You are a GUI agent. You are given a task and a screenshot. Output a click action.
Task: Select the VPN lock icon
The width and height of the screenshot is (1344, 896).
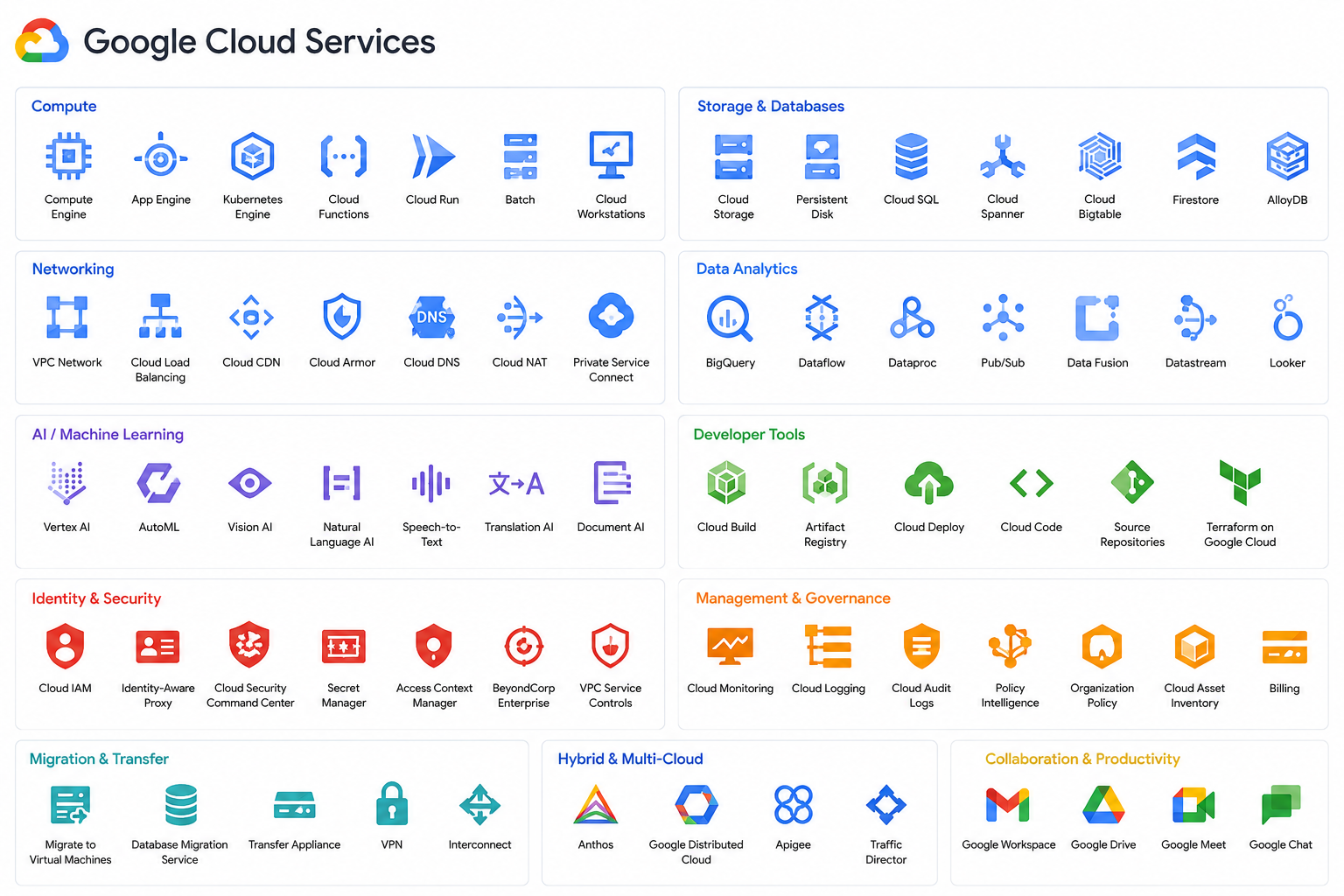(x=391, y=803)
